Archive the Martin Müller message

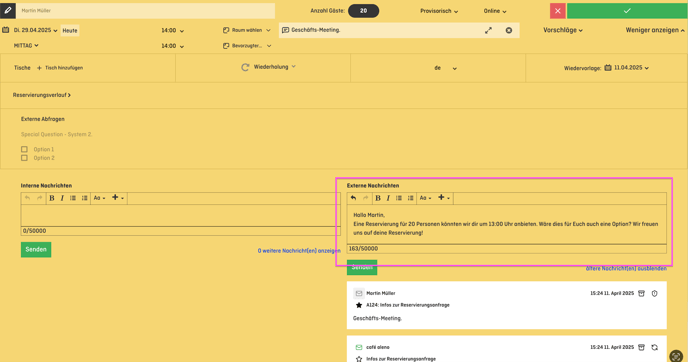(x=641, y=294)
